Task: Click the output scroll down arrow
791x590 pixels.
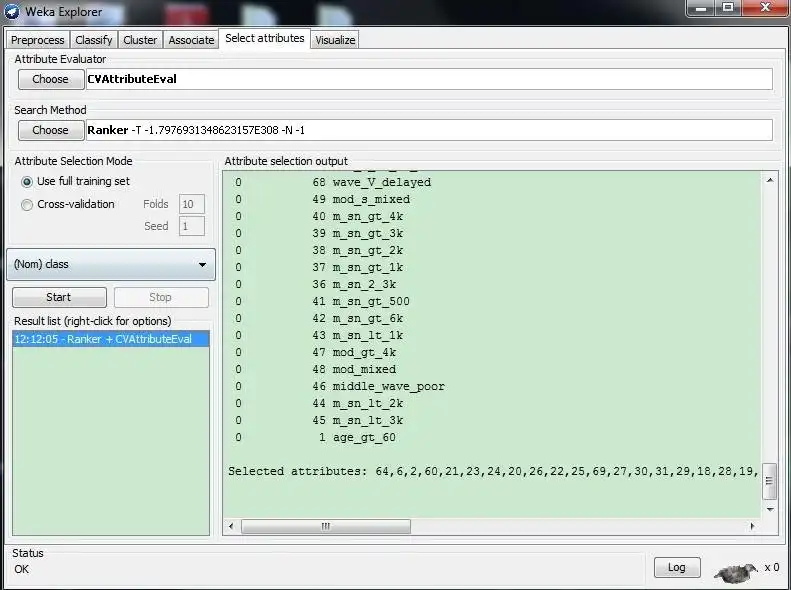Action: pos(770,509)
